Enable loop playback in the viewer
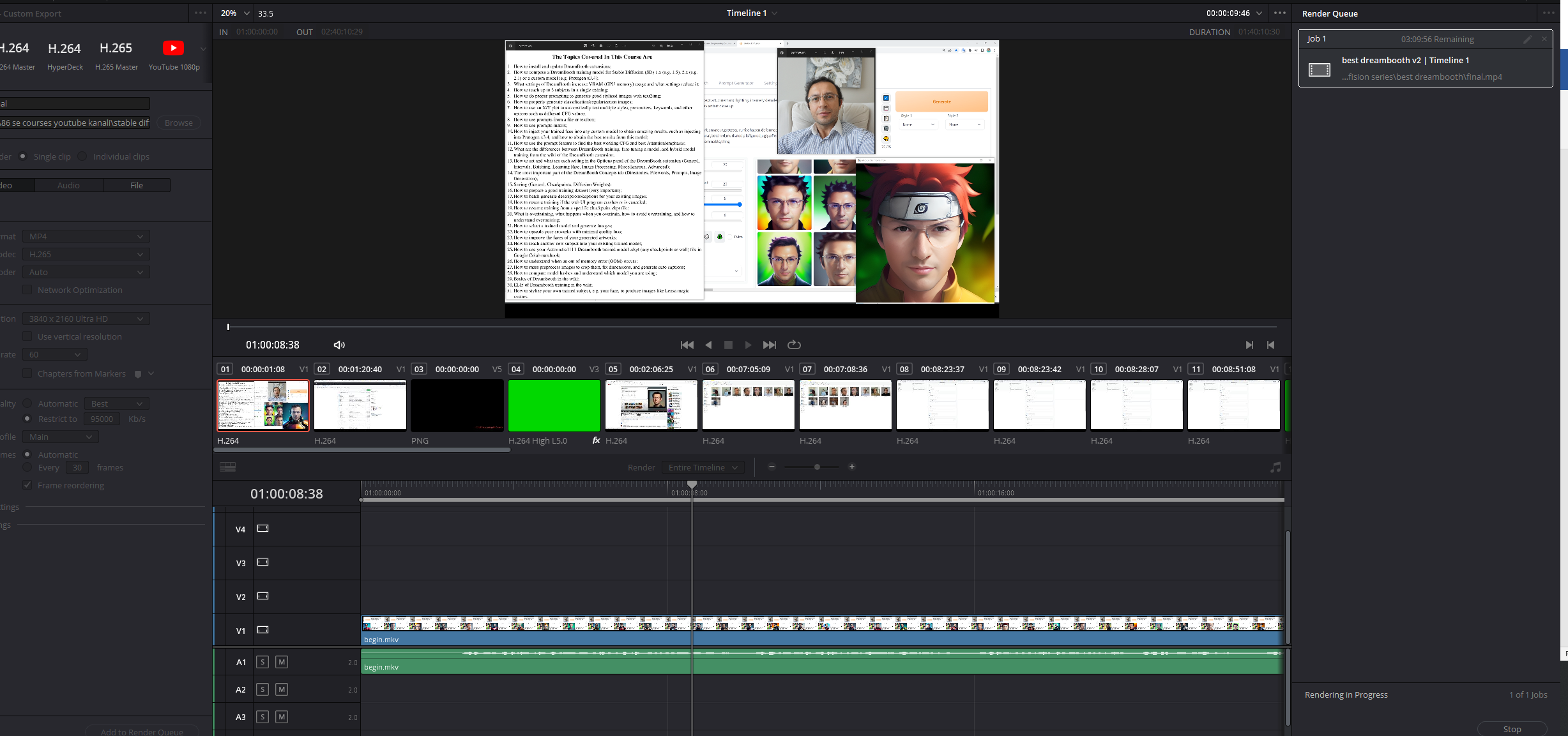 794,345
